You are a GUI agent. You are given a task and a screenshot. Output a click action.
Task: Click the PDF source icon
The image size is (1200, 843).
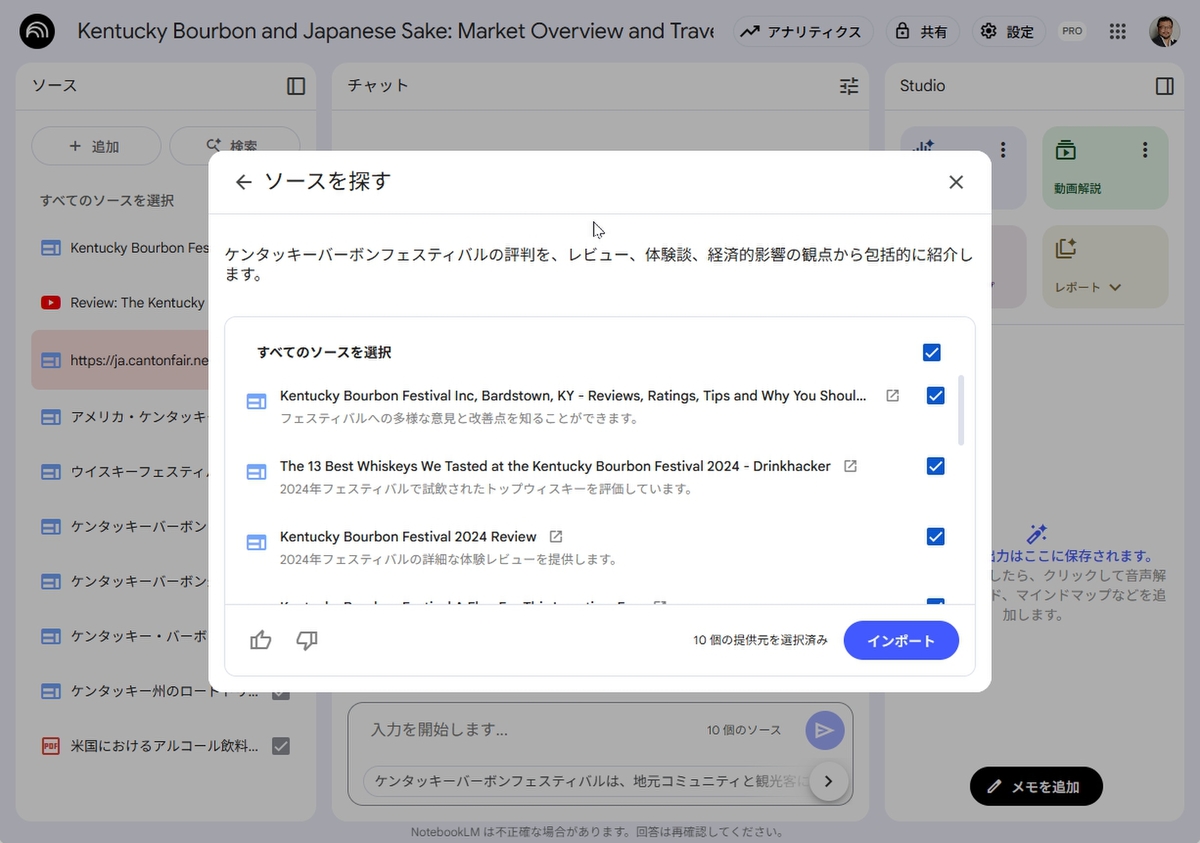pos(51,746)
